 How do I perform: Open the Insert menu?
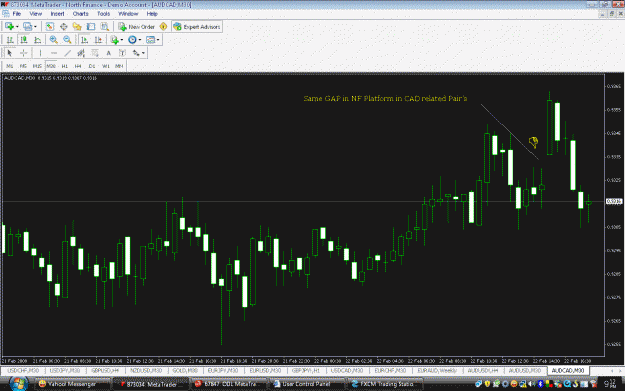57,14
